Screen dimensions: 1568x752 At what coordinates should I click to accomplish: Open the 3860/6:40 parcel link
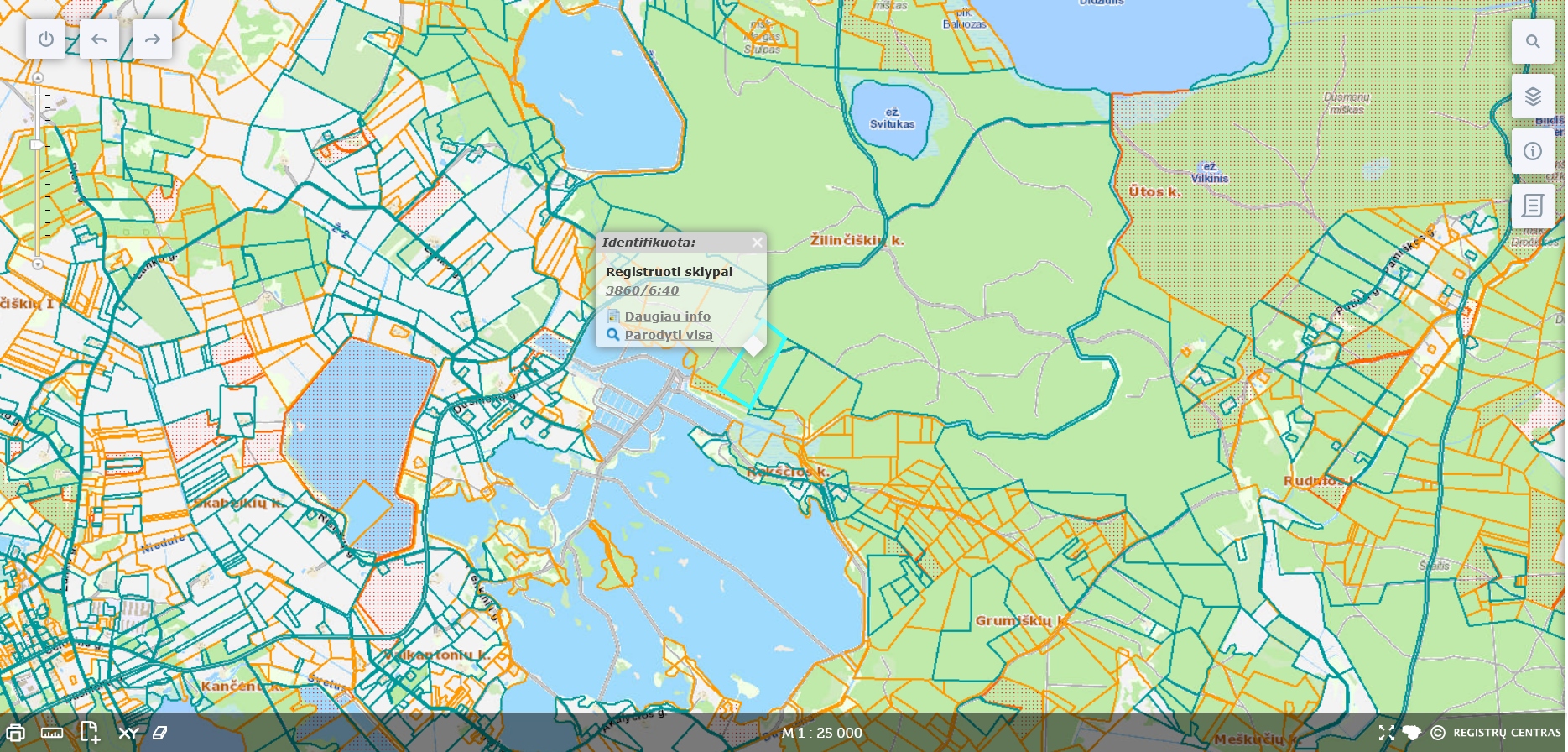[642, 290]
